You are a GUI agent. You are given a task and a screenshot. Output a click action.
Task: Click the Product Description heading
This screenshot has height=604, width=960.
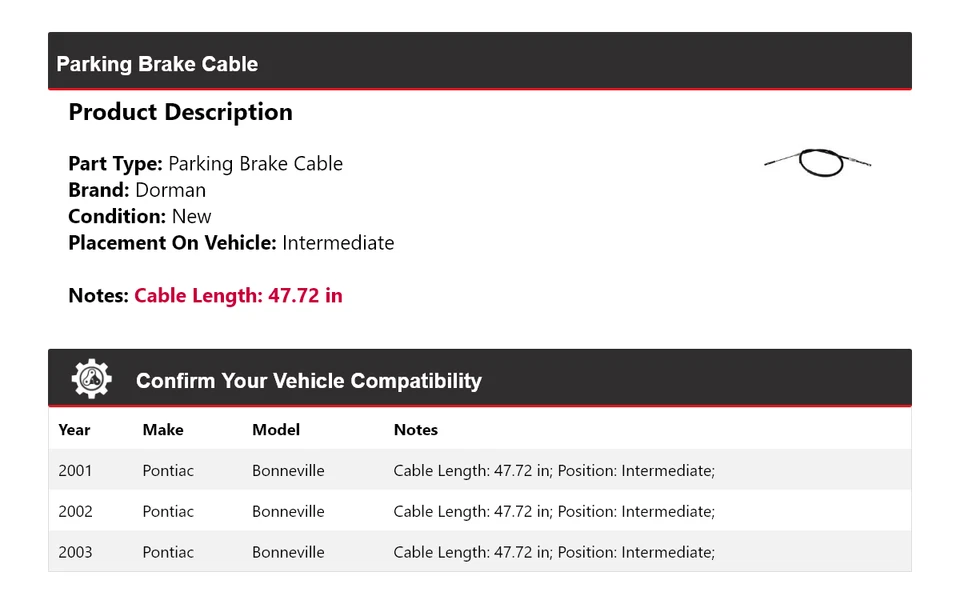[x=180, y=112]
